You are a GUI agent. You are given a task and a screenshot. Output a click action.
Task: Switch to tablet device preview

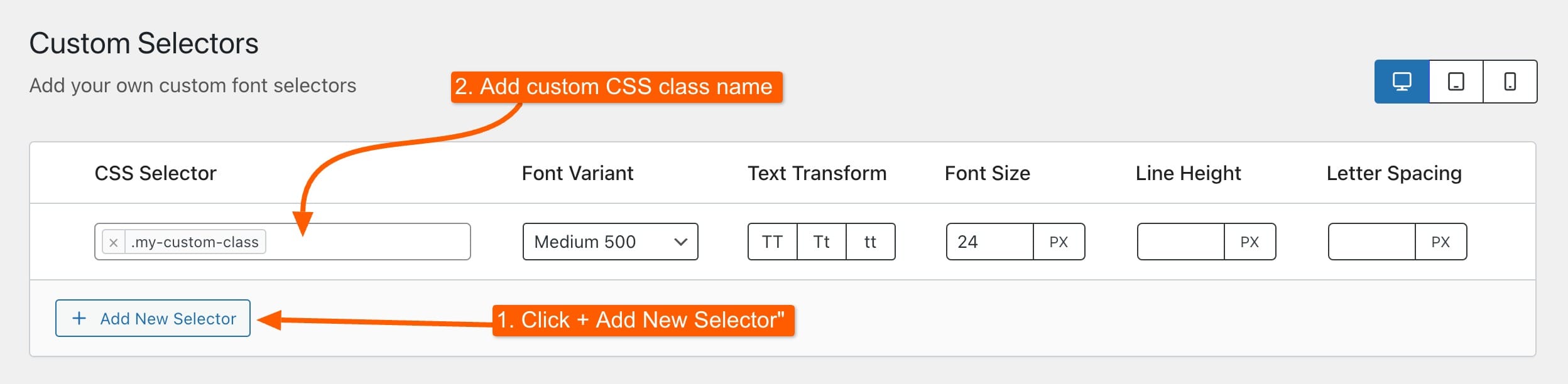click(1456, 82)
